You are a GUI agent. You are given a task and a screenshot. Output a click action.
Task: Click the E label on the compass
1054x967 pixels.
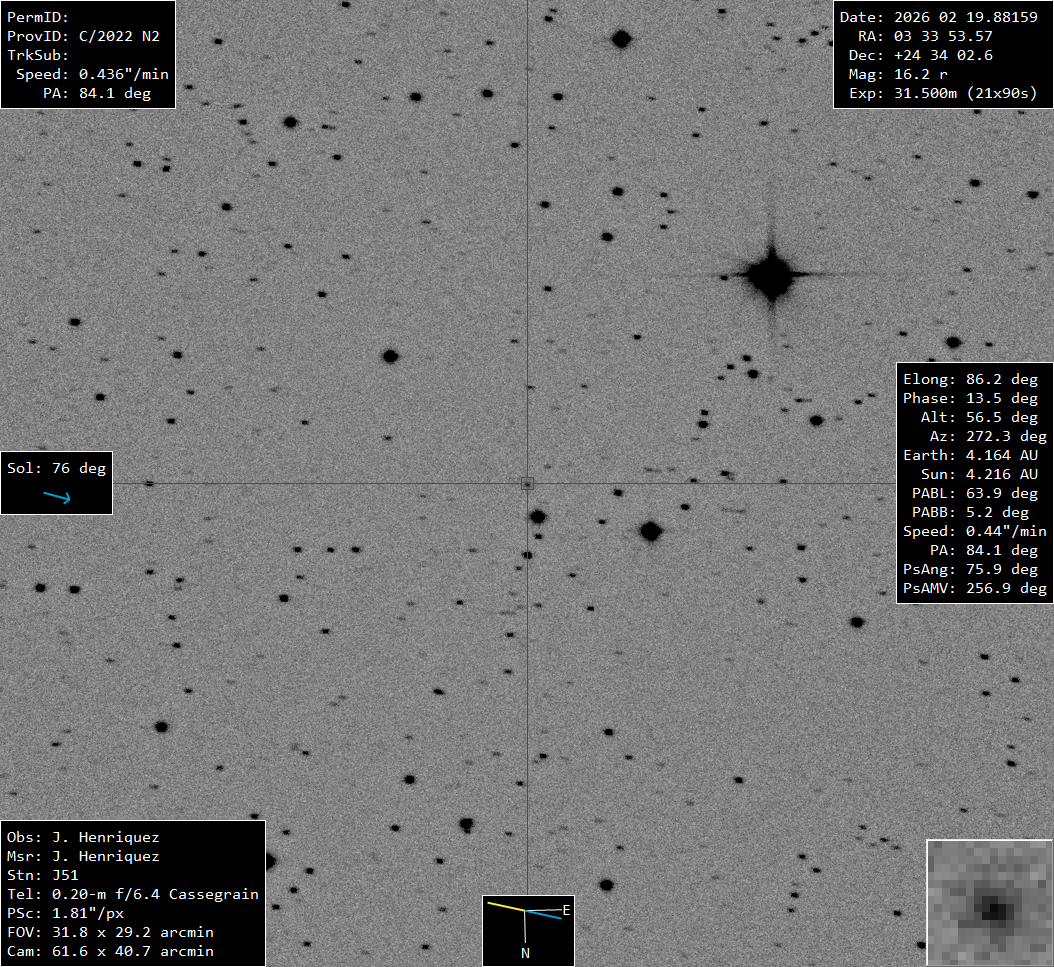click(x=566, y=910)
